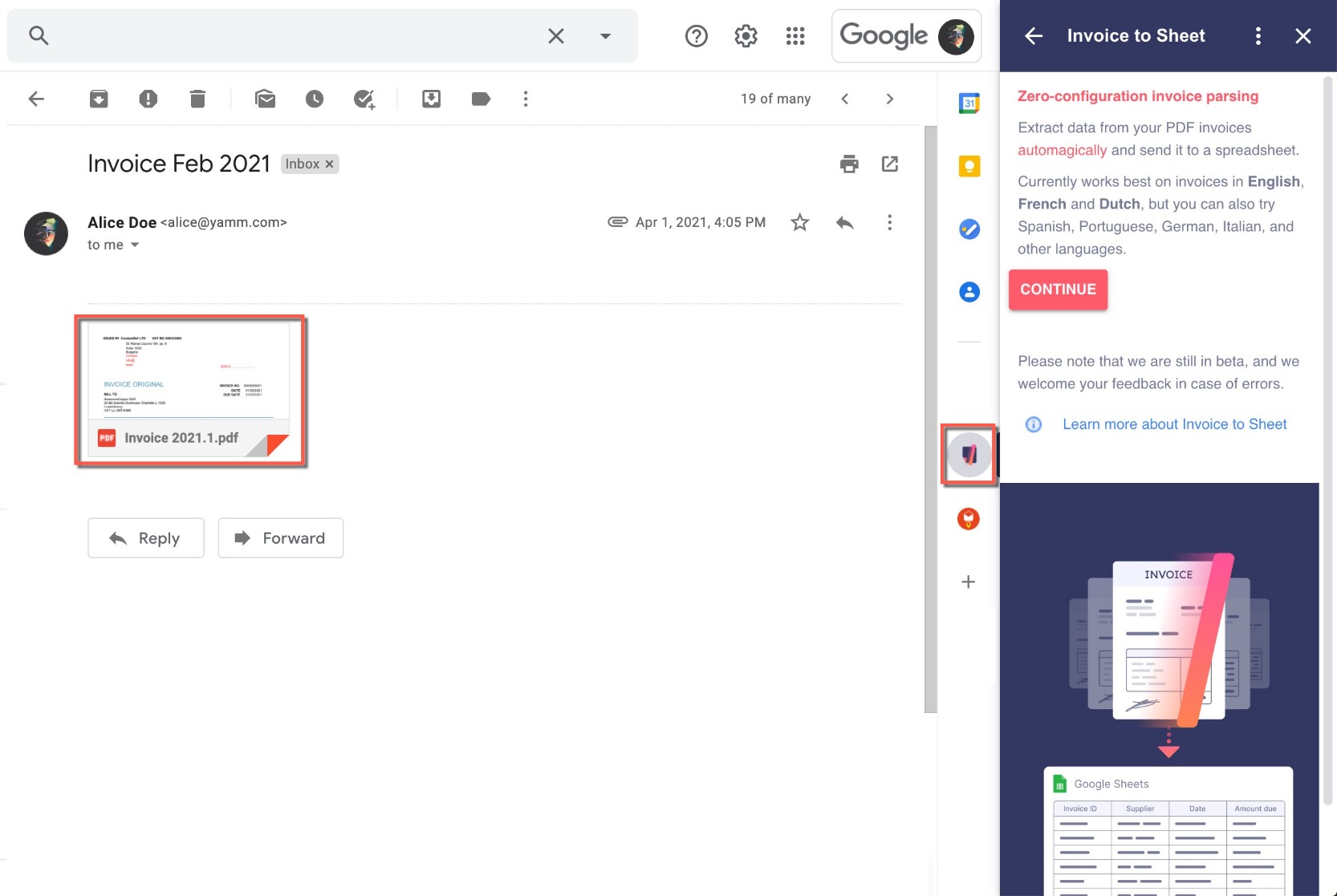Open the Help question mark icon
This screenshot has width=1337, height=896.
pos(697,36)
